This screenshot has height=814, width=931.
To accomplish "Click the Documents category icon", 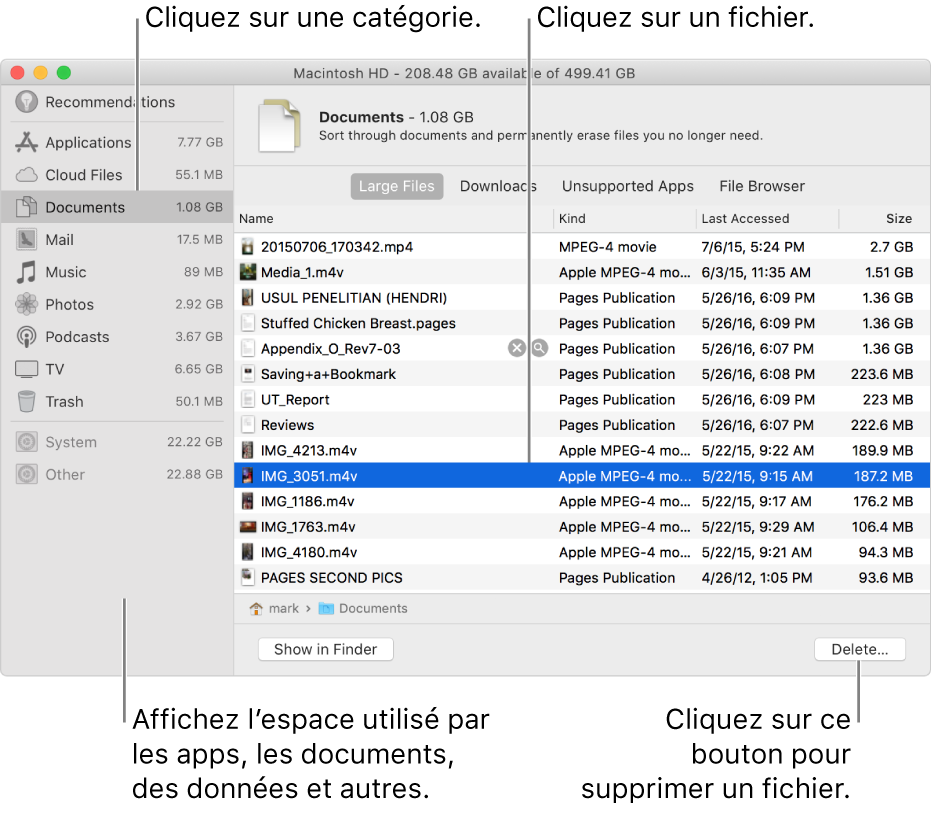I will (x=26, y=207).
